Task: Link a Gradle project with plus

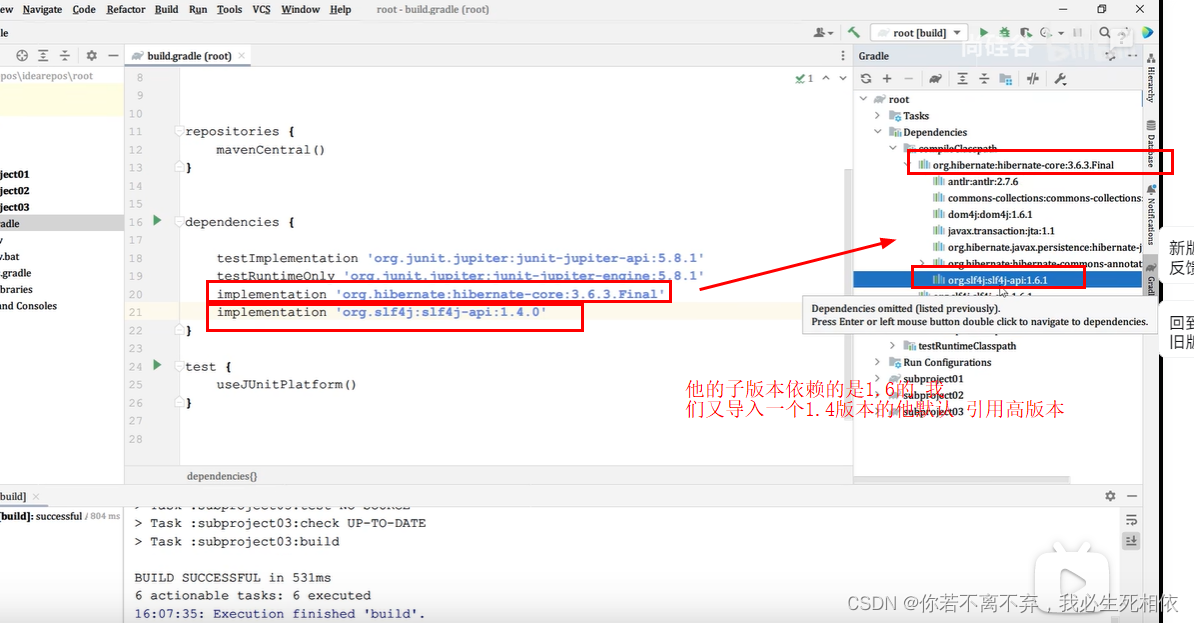Action: point(887,78)
